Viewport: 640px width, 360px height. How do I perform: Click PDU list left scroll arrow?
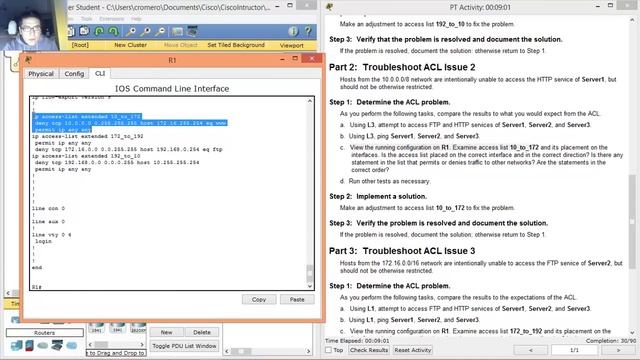point(227,351)
